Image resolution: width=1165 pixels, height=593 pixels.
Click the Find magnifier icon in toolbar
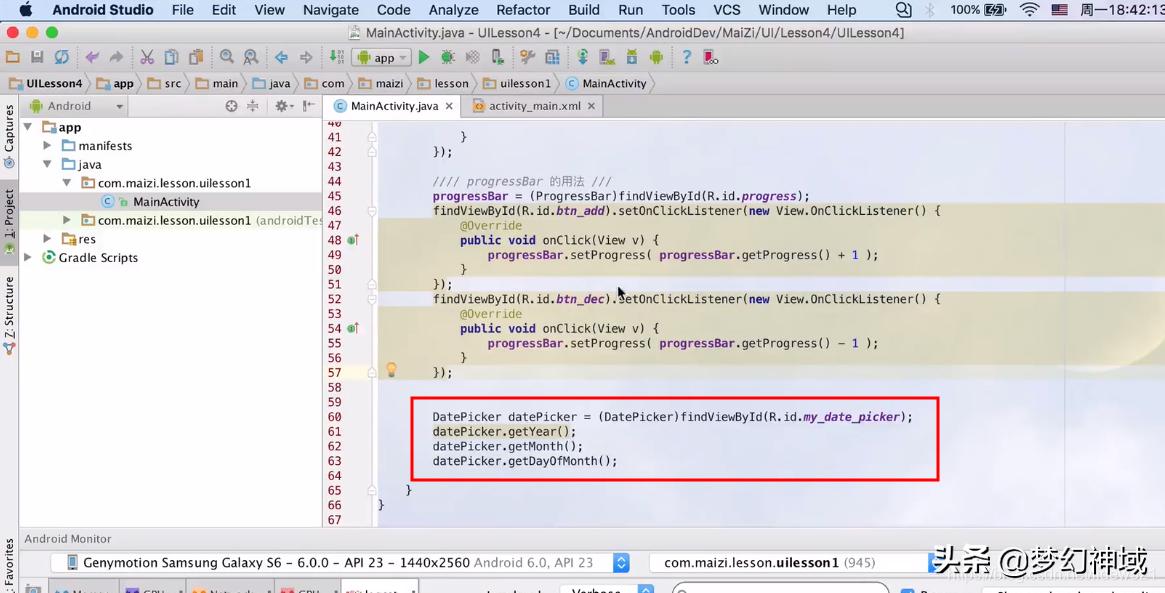[227, 58]
